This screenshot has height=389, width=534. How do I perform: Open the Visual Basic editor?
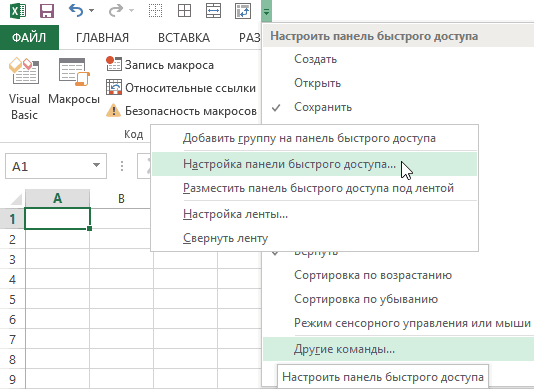click(24, 89)
